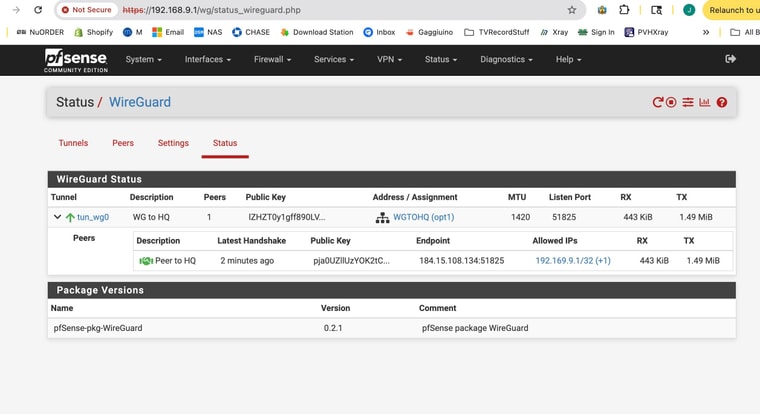The width and height of the screenshot is (760, 414).
Task: Click the pfSense logo
Action: (76, 60)
